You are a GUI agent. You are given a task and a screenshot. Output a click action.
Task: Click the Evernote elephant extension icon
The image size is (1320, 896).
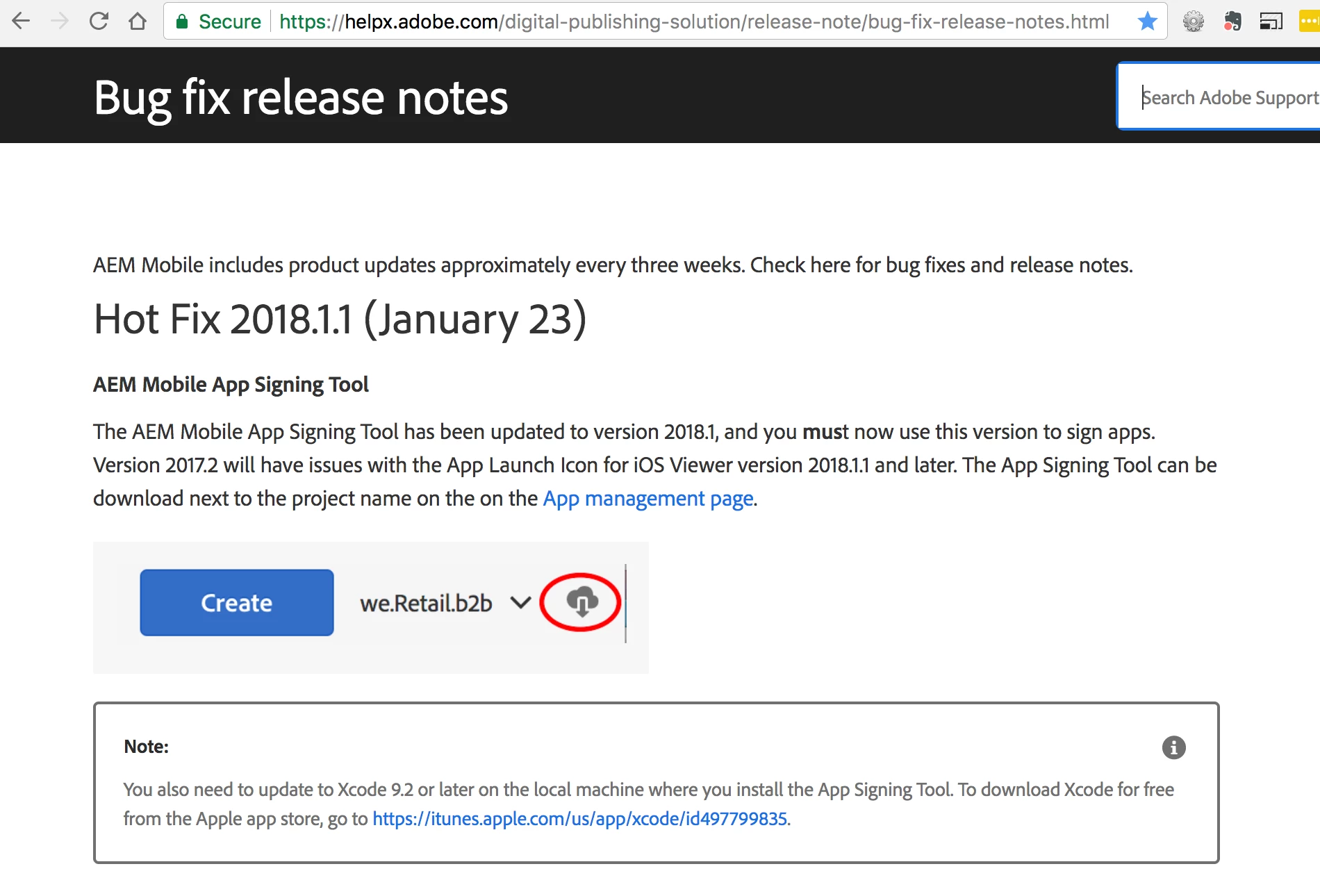click(x=1232, y=22)
